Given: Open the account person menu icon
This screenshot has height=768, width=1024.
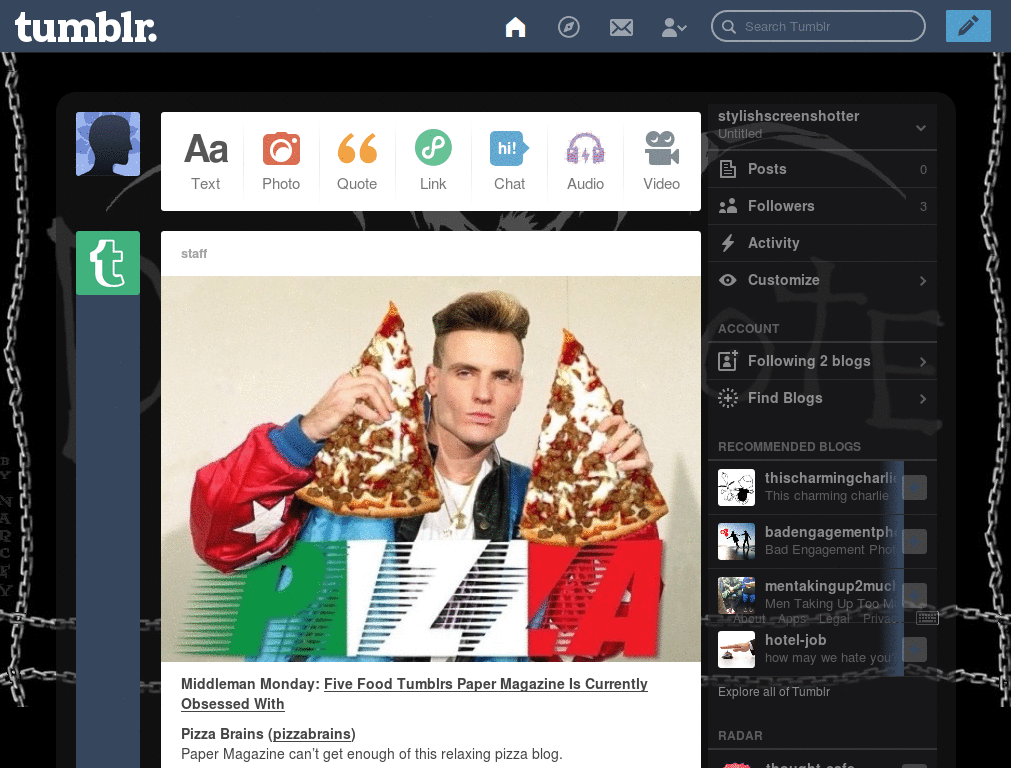Looking at the screenshot, I should pyautogui.click(x=674, y=27).
